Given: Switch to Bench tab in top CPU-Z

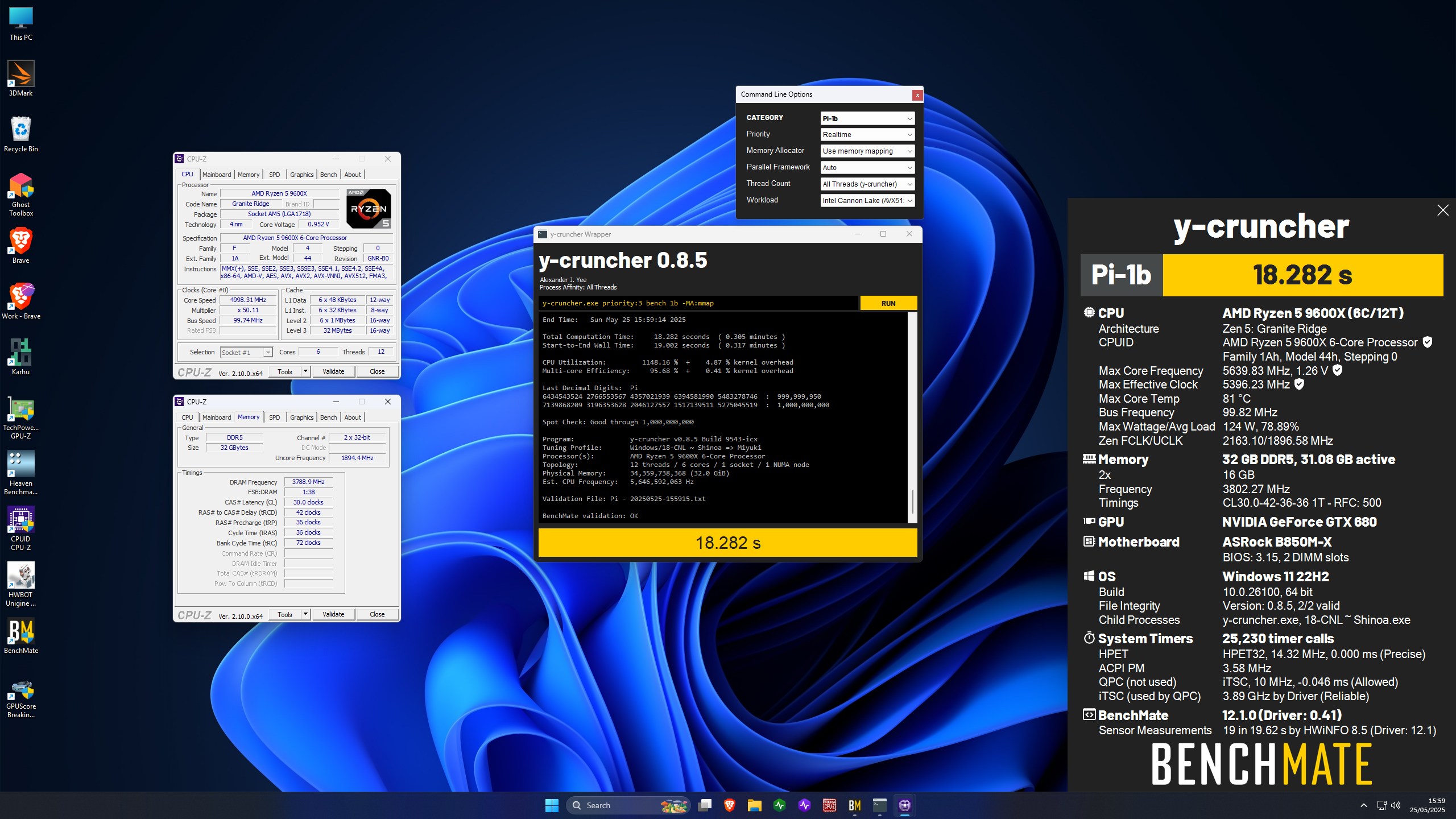Looking at the screenshot, I should [328, 175].
